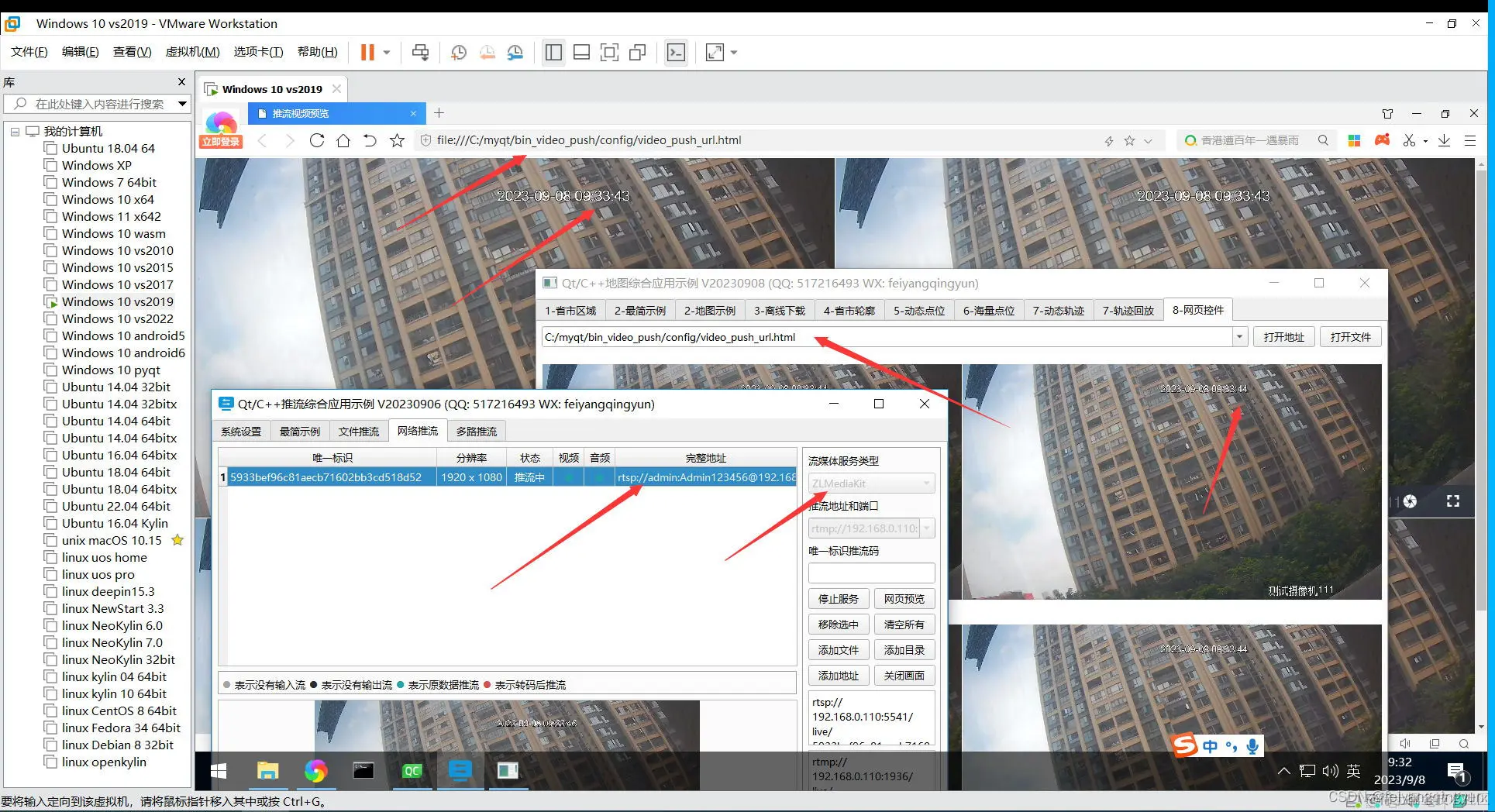Click the browser download icon
Viewport: 1495px width, 812px height.
point(1444,140)
